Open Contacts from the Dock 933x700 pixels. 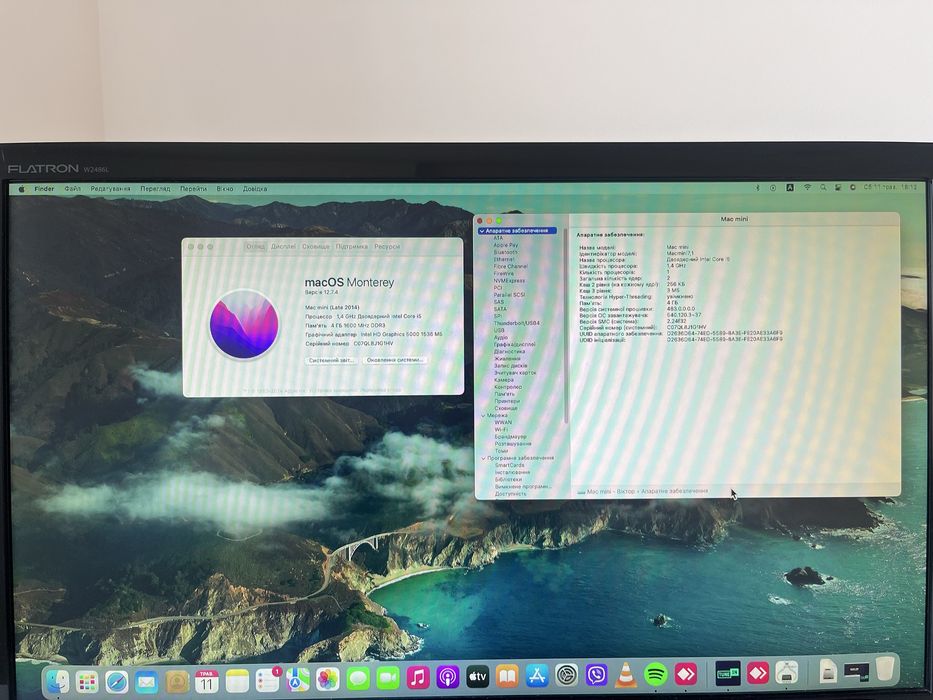[x=177, y=681]
